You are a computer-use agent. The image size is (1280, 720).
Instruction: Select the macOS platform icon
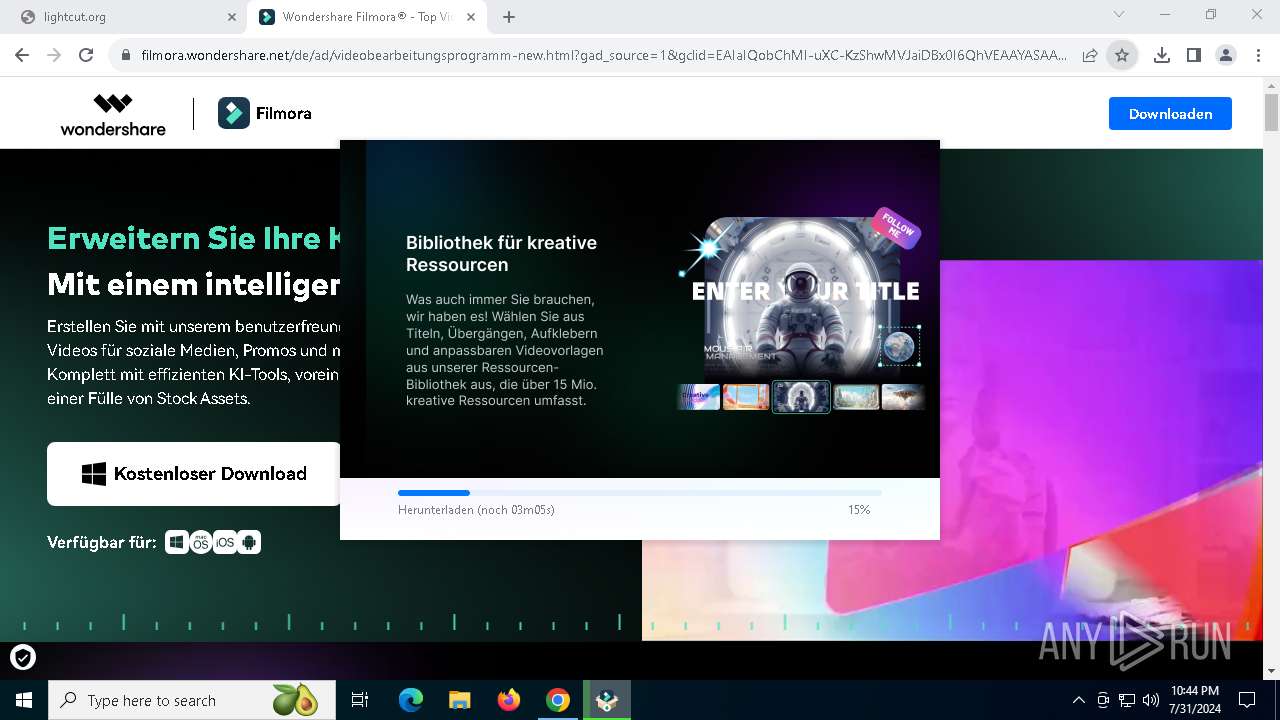[x=201, y=542]
